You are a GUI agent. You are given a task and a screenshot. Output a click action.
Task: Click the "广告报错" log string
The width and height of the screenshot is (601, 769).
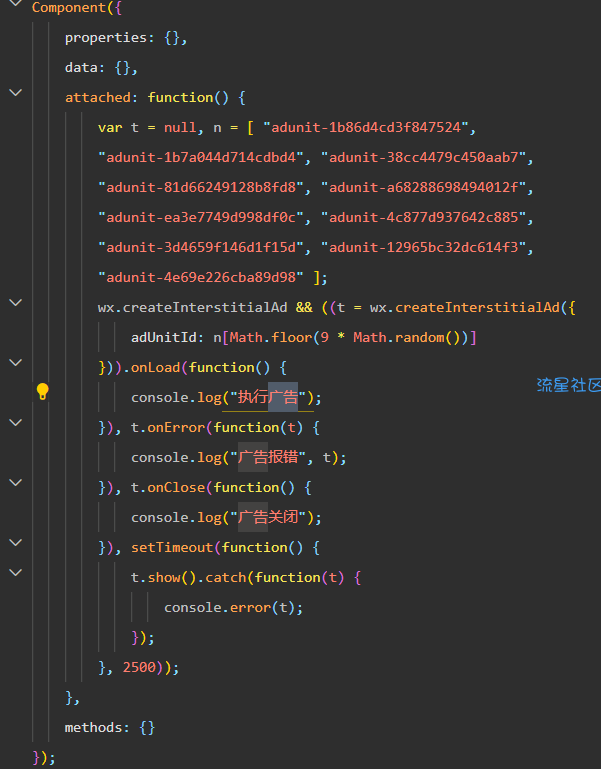pyautogui.click(x=268, y=458)
